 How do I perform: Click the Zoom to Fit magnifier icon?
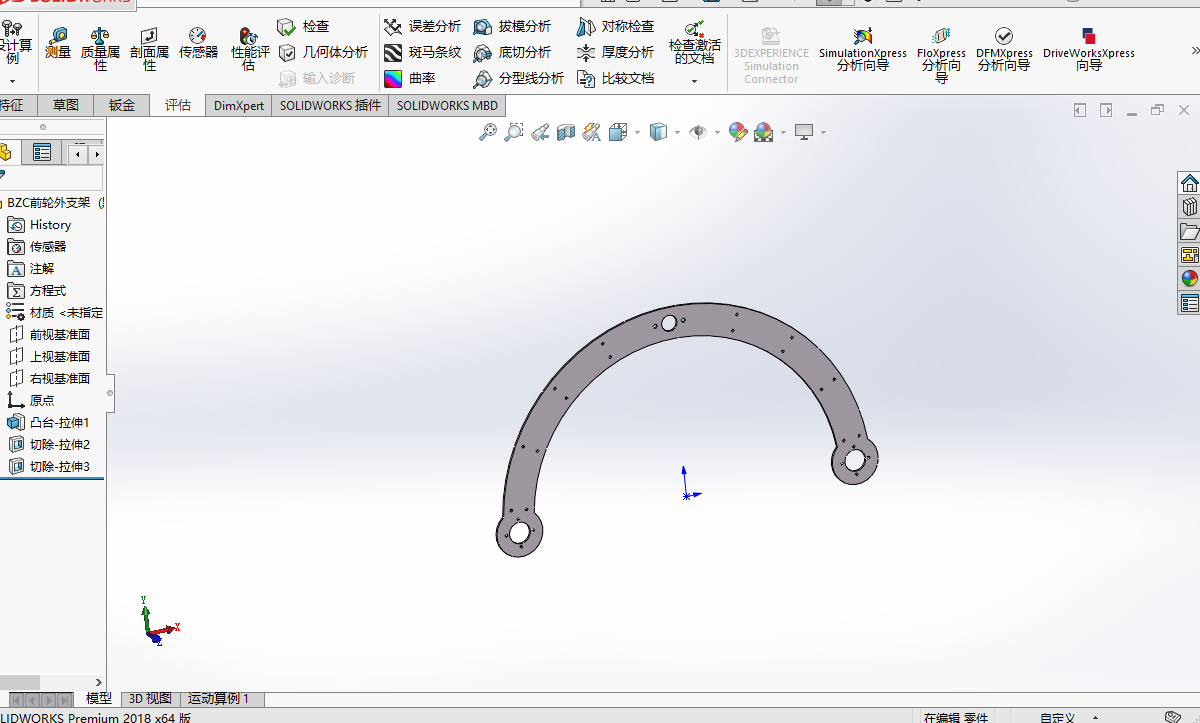[x=488, y=132]
